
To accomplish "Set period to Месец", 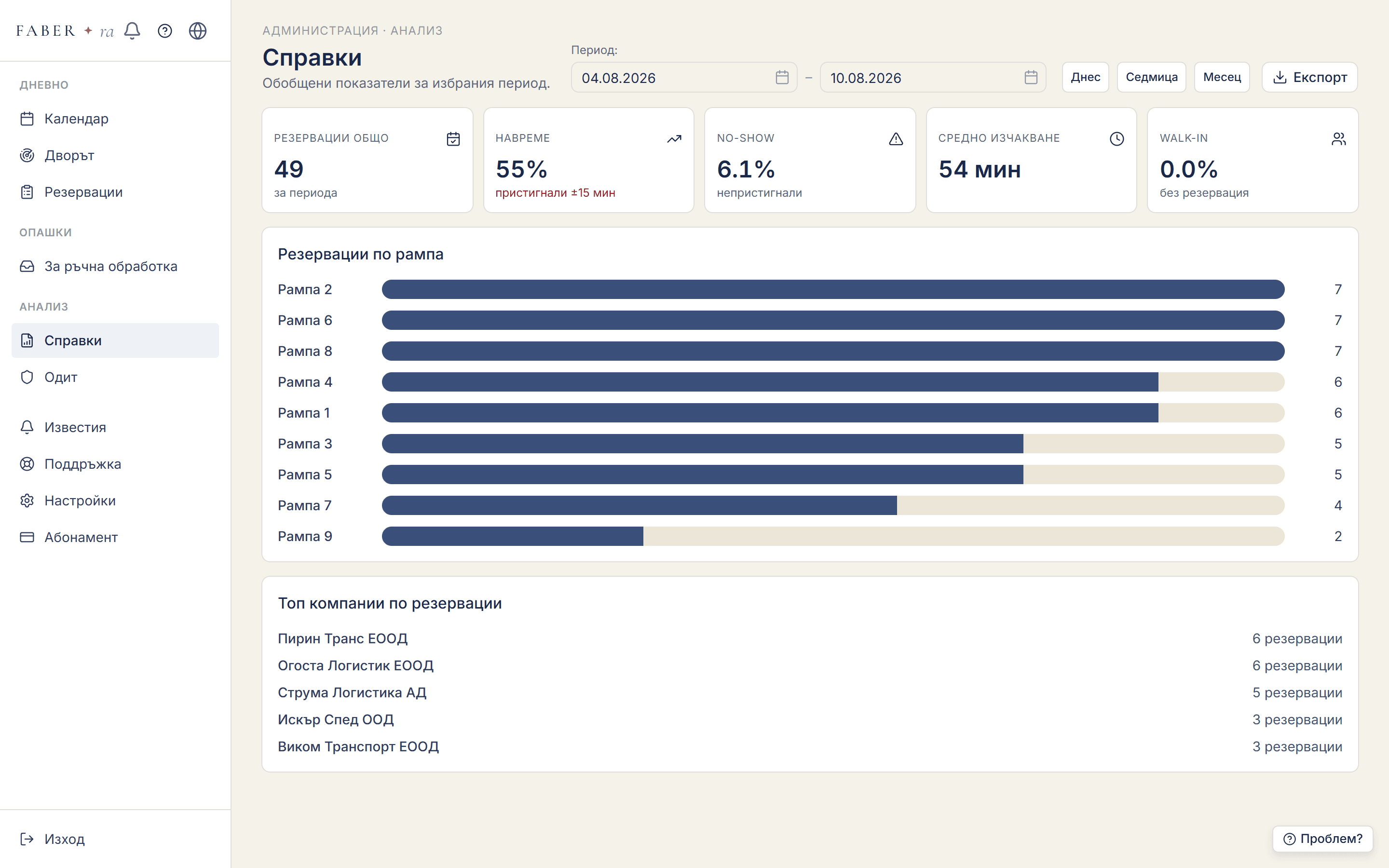I will 1222,77.
